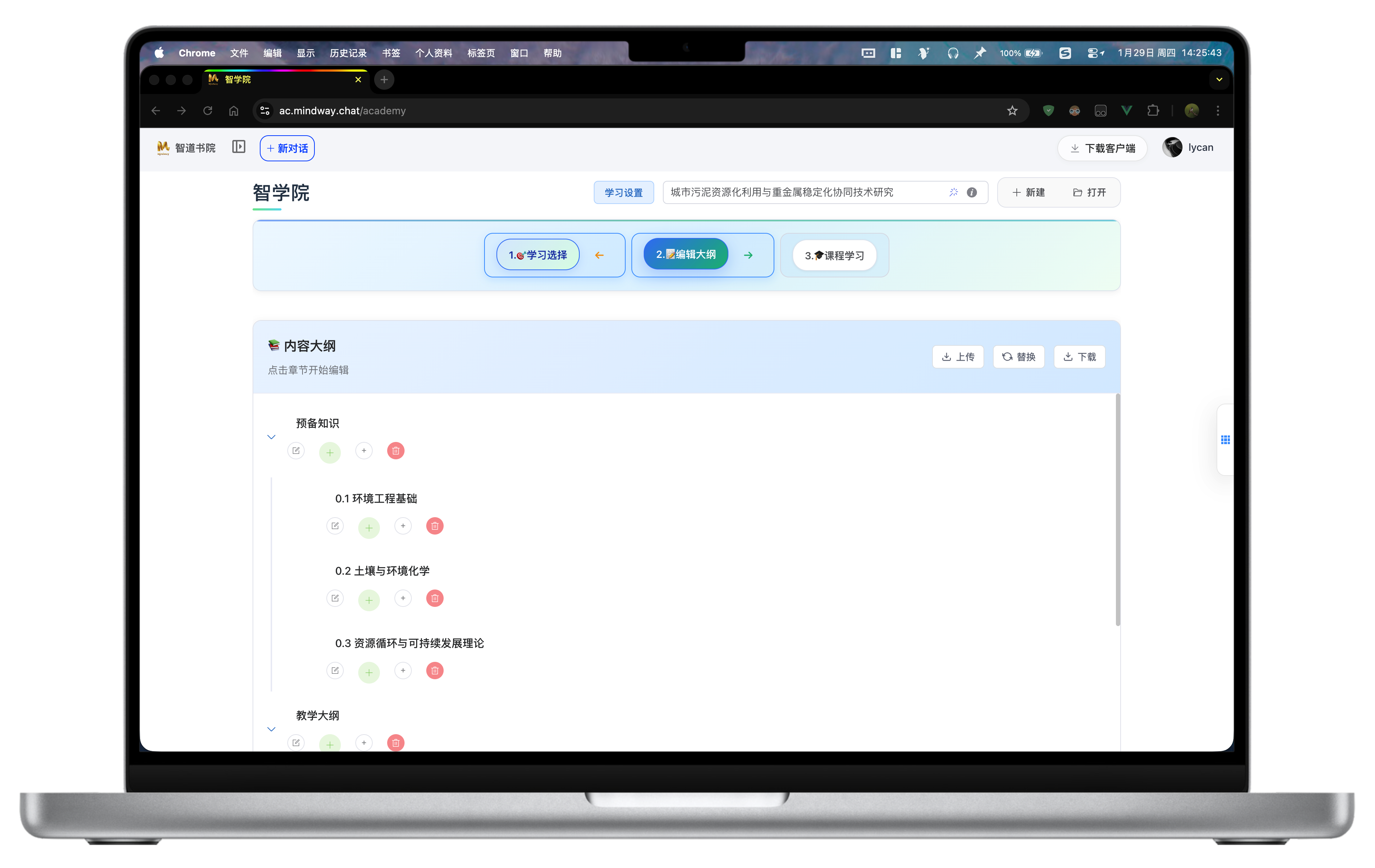Click green plus button under 预备知识

[330, 452]
